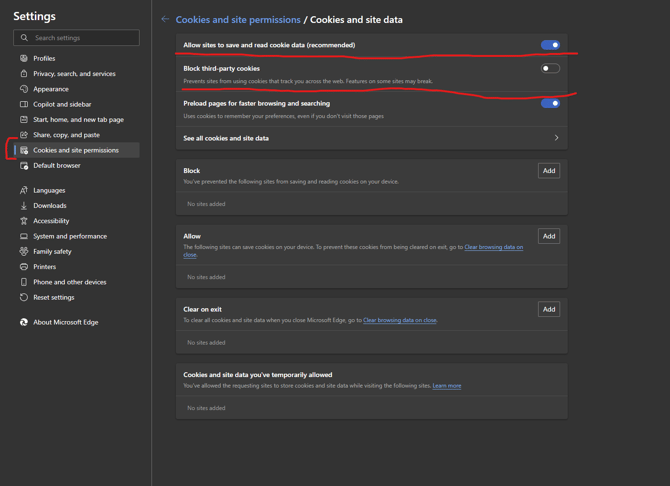Viewport: 670px width, 486px height.
Task: Open Clear browsing data on close link in Allow section
Action: tap(494, 247)
